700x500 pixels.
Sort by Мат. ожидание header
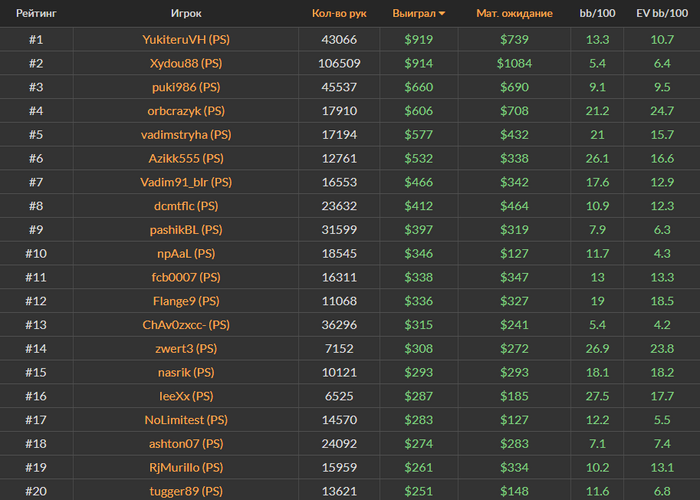514,13
